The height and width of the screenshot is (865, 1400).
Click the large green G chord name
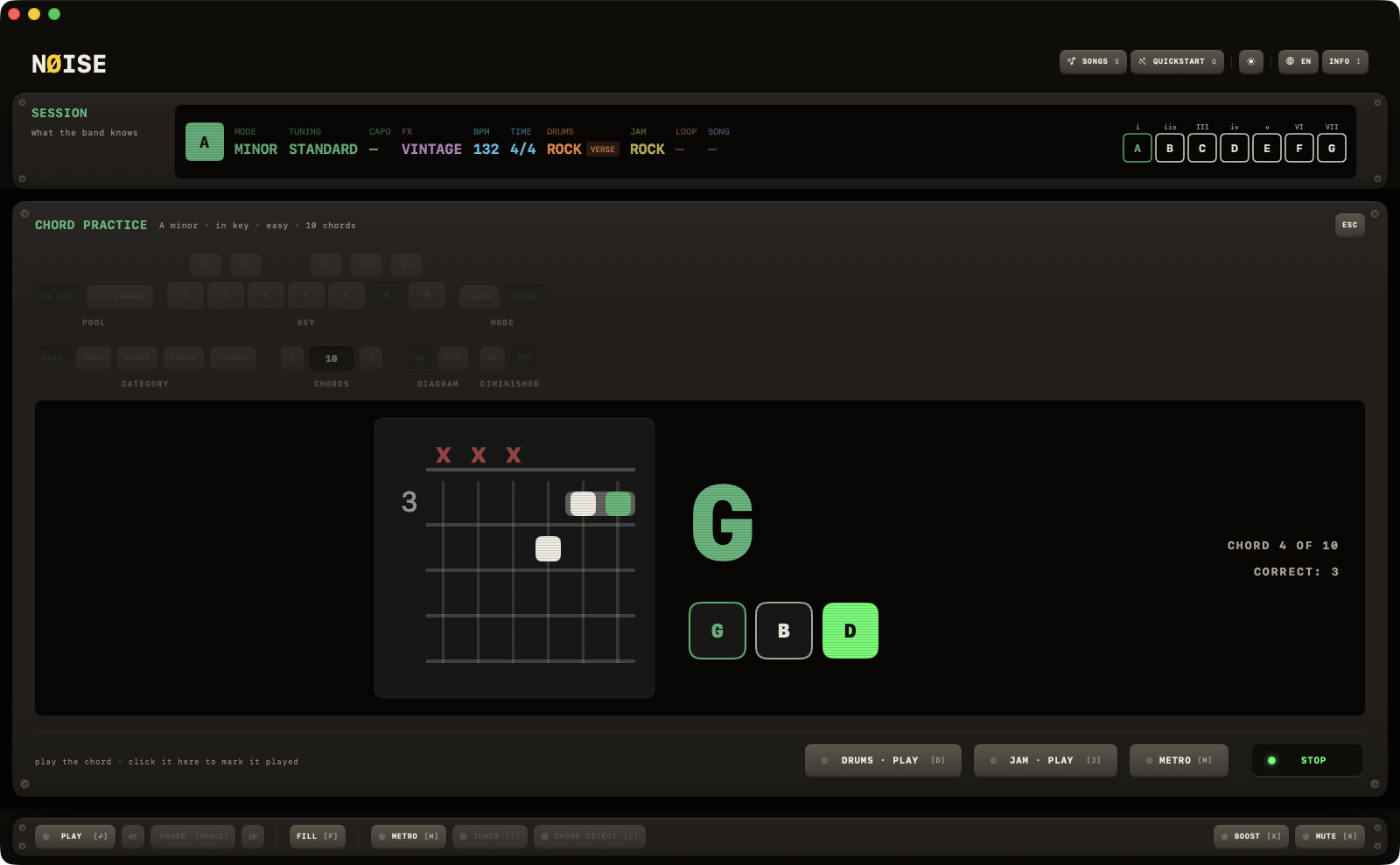pyautogui.click(x=723, y=522)
